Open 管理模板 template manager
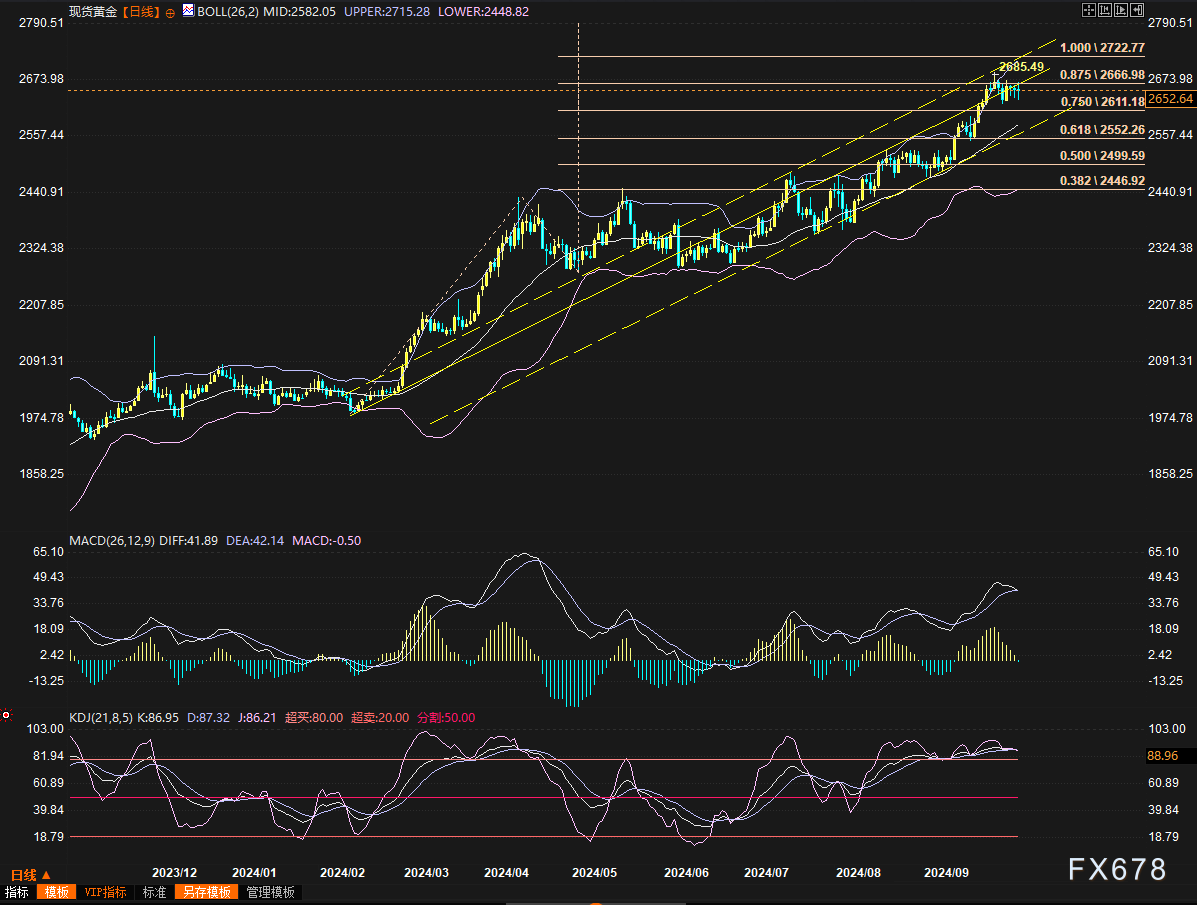Image resolution: width=1197 pixels, height=905 pixels. pos(271,892)
